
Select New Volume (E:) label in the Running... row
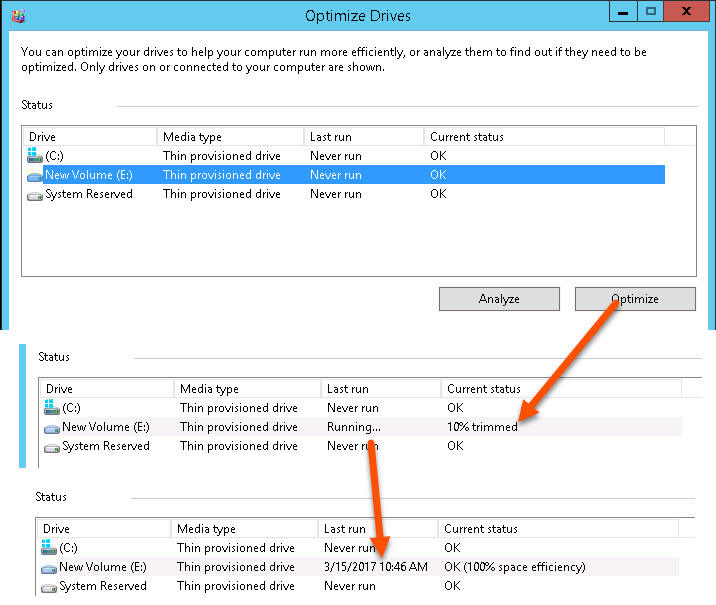point(105,427)
